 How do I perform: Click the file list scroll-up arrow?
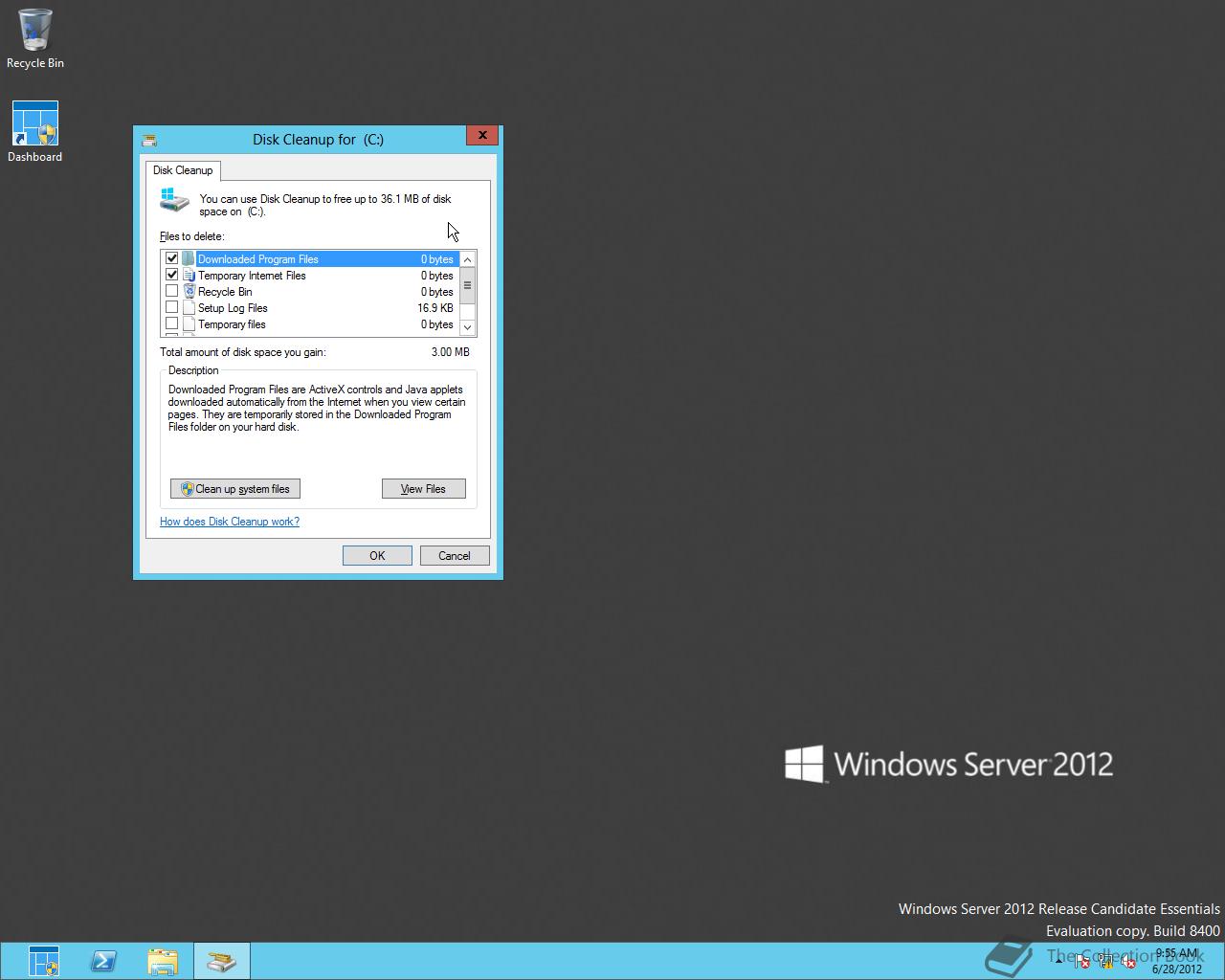tap(467, 259)
